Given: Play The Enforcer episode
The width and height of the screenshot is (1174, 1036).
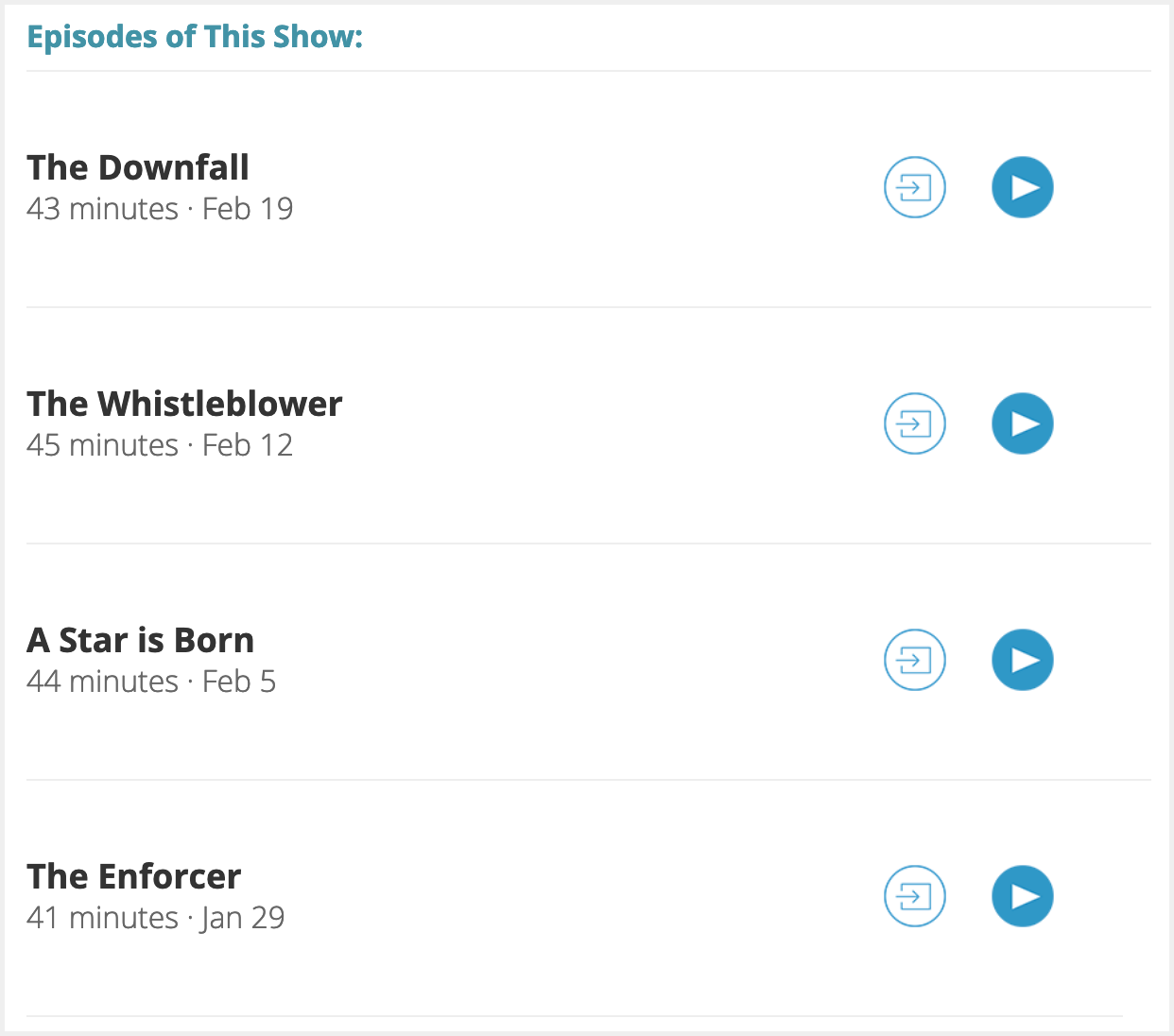Looking at the screenshot, I should point(1023,896).
